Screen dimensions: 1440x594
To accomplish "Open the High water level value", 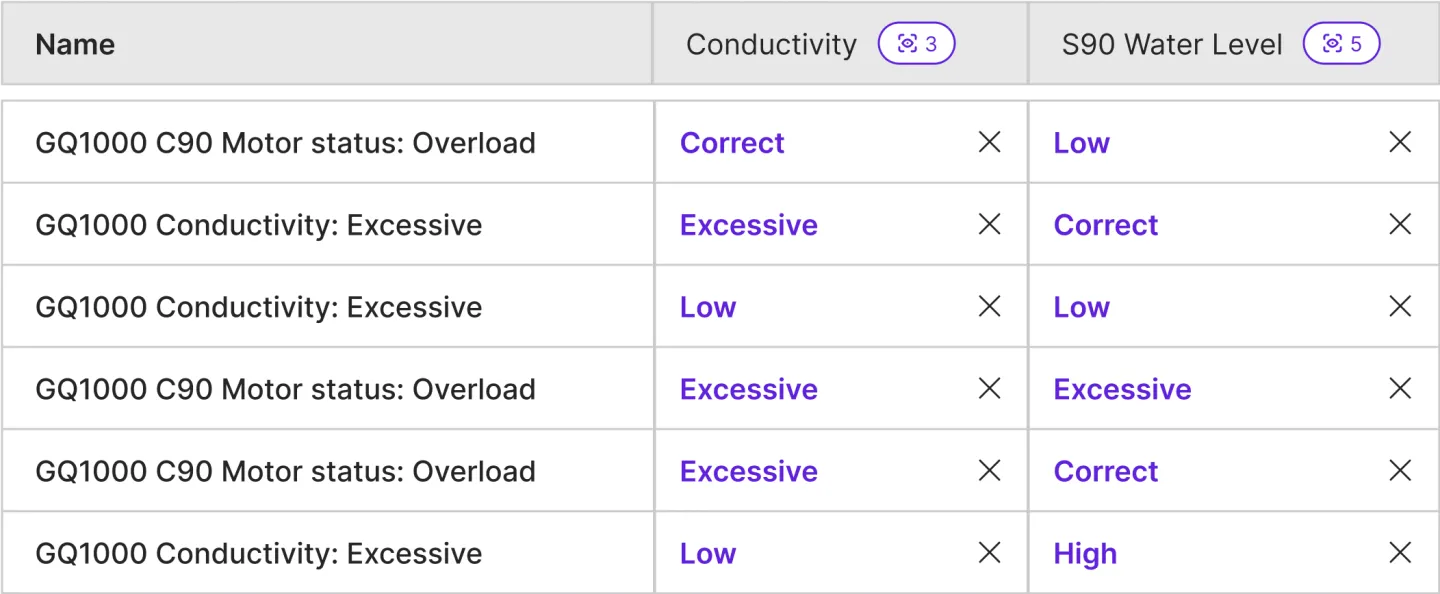I will (x=1085, y=553).
